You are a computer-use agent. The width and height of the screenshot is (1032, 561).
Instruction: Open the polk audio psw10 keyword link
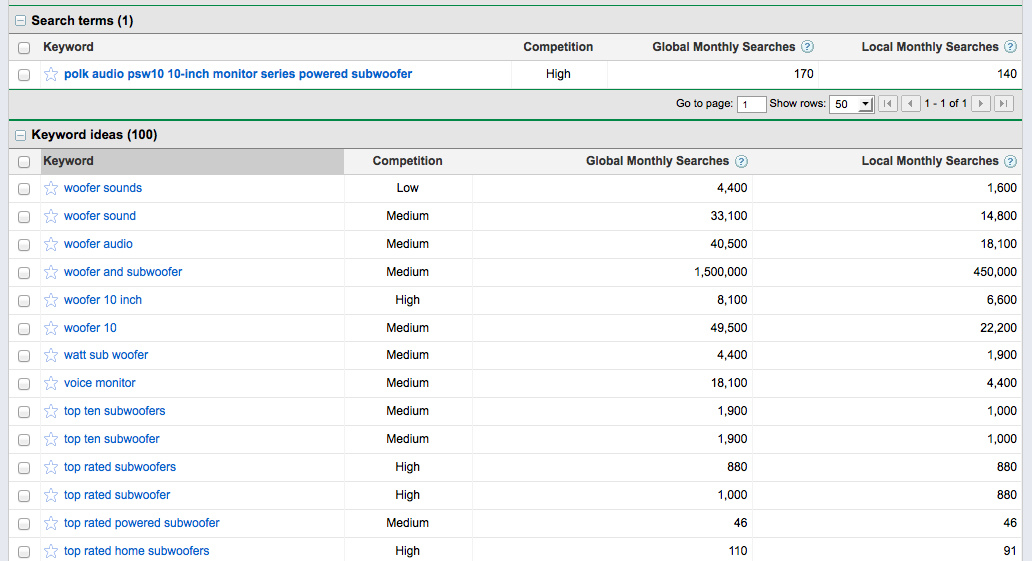click(x=238, y=74)
